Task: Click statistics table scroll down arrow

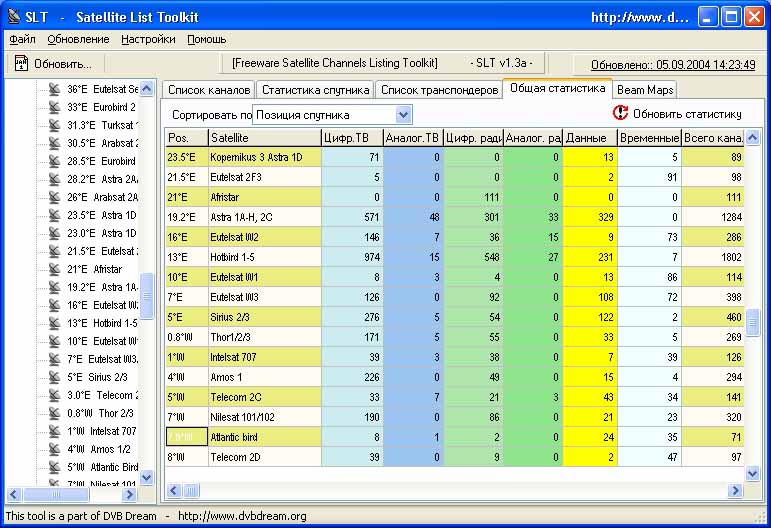Action: pyautogui.click(x=752, y=473)
